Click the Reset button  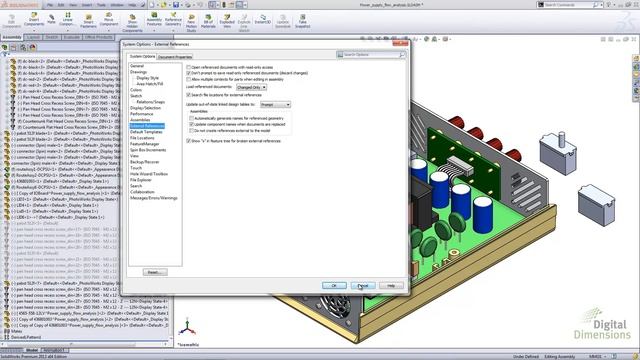(x=155, y=272)
